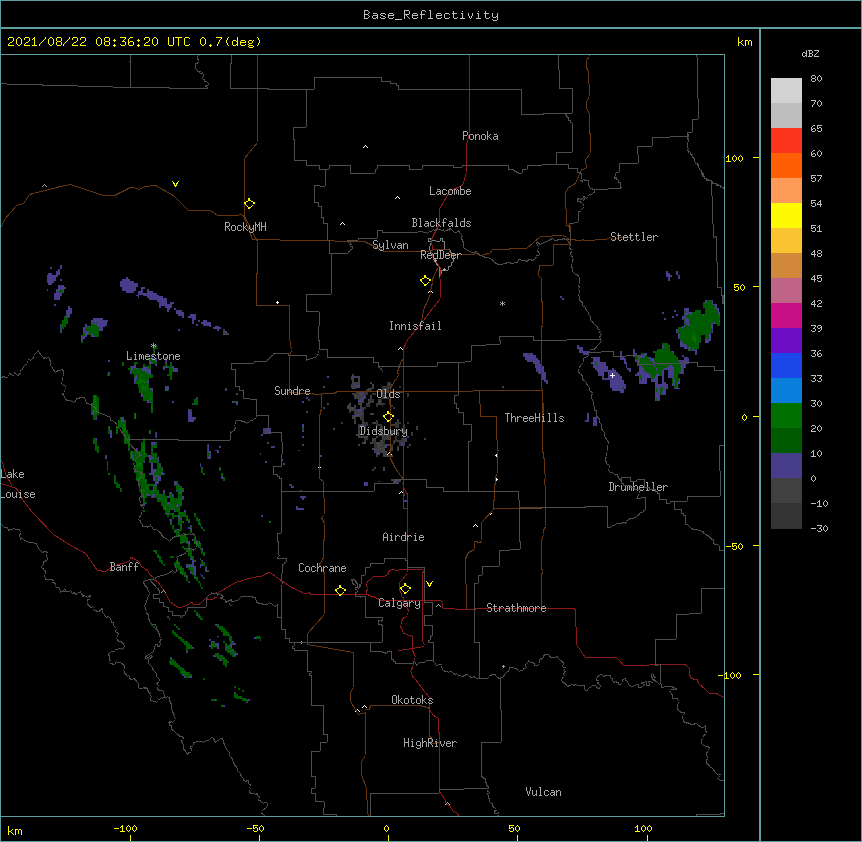862x842 pixels.
Task: Select the bright green swatch below 30
Action: coord(786,416)
